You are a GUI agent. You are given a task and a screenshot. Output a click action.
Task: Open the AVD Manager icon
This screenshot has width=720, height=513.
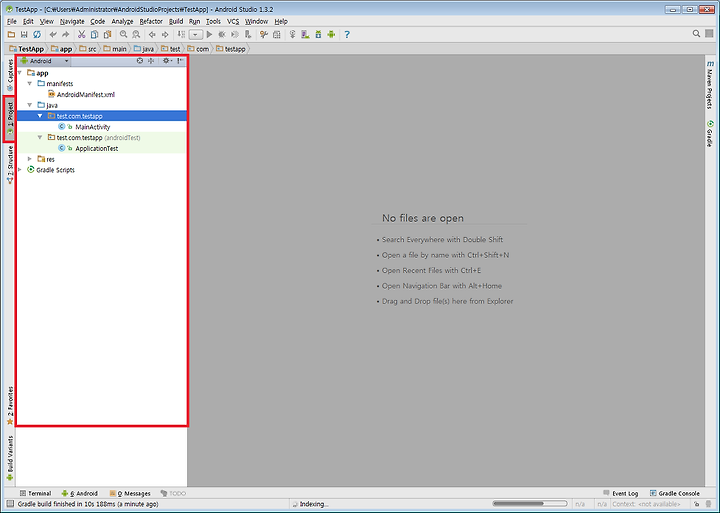pos(305,34)
